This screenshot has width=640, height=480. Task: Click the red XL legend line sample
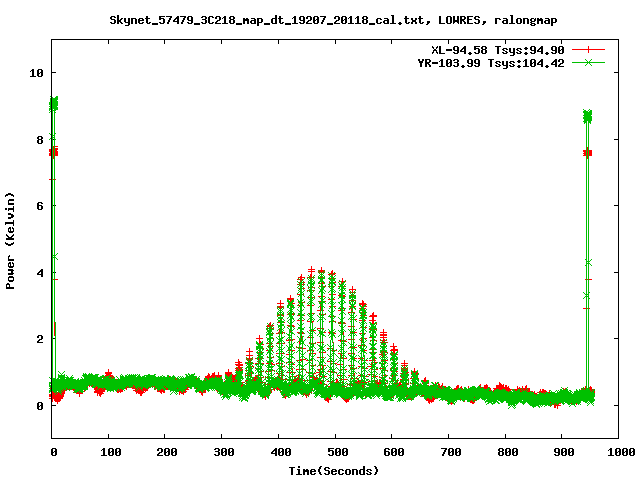588,50
